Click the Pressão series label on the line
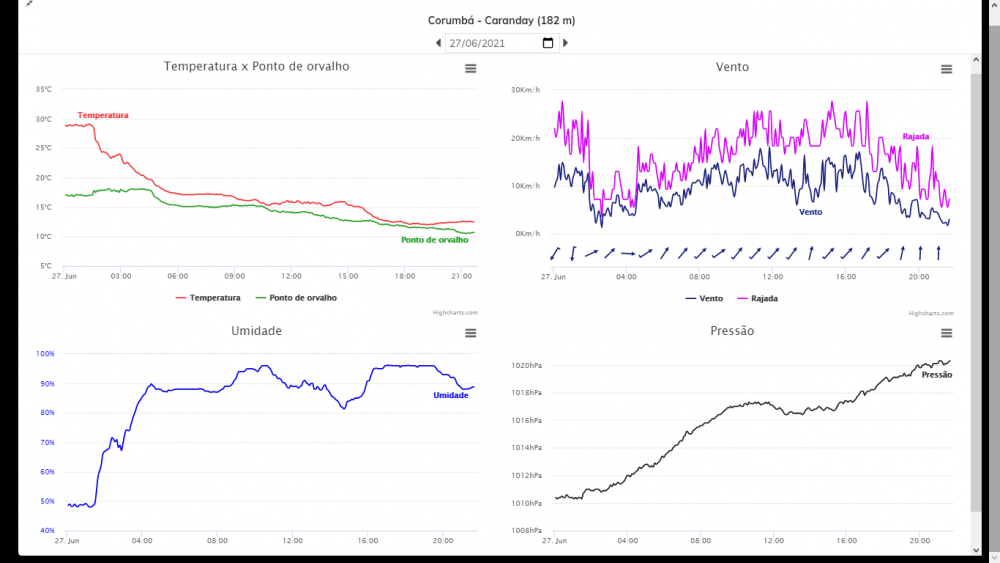 (936, 375)
